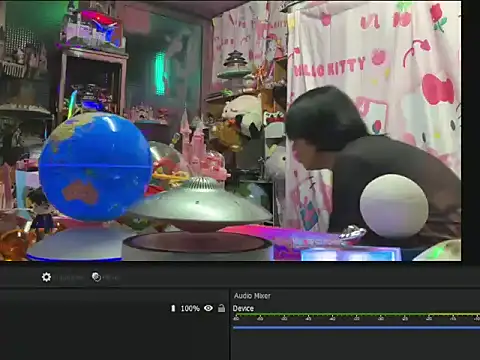Focus the Audio Mixer panel title
The image size is (480, 360).
tap(252, 296)
